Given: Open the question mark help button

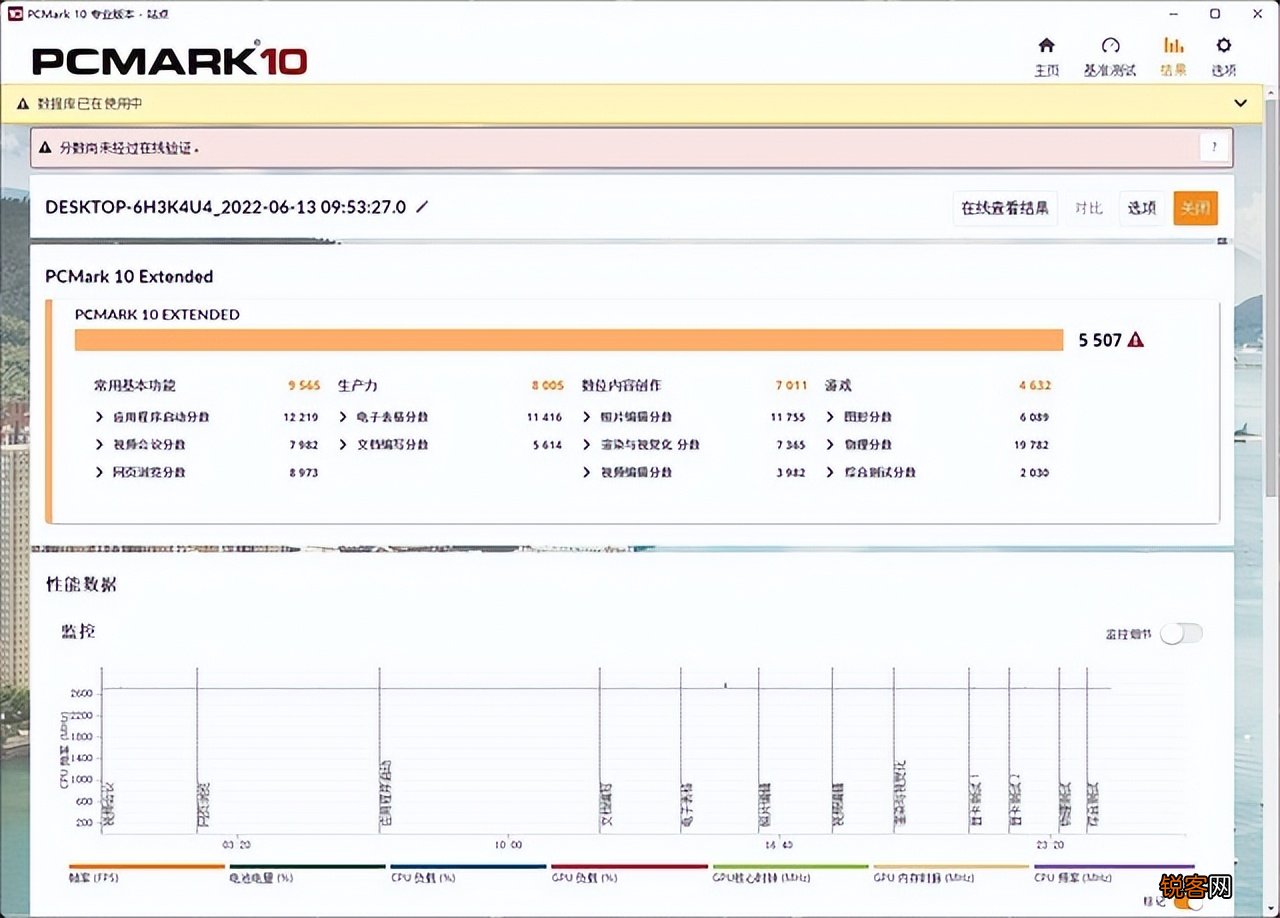Looking at the screenshot, I should coord(1214,148).
